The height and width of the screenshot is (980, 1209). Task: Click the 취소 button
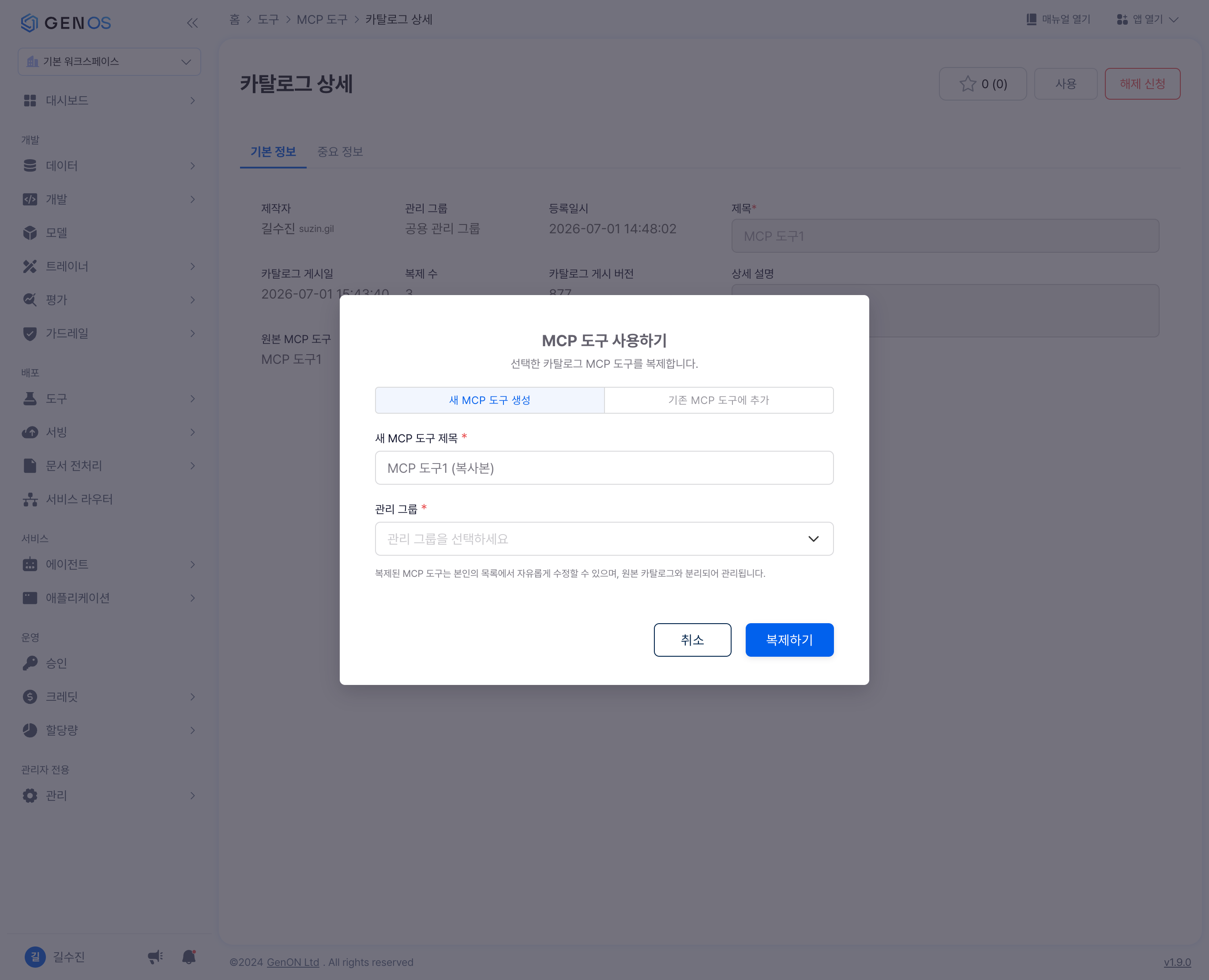click(x=692, y=640)
